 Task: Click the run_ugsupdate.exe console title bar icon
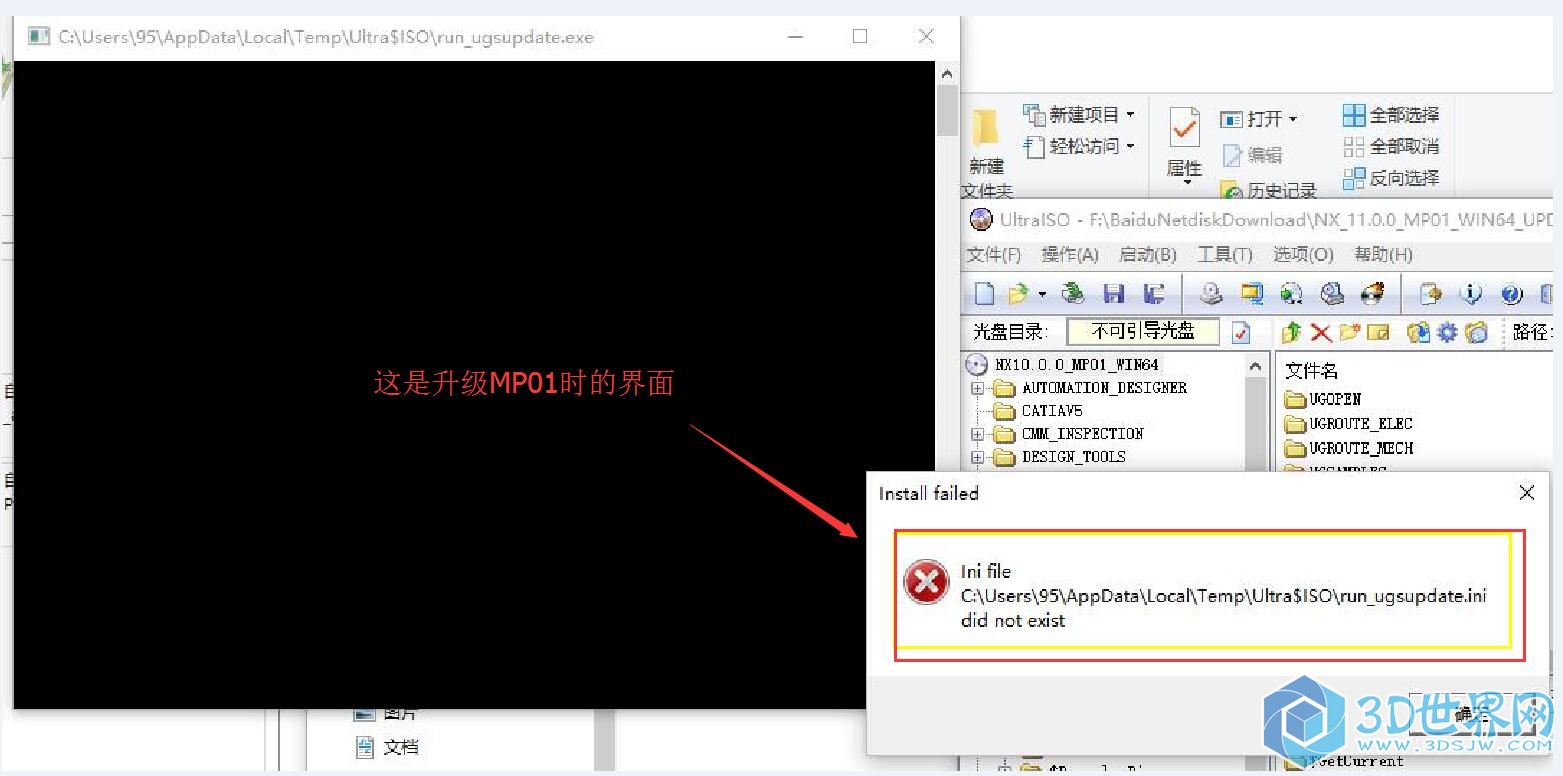click(39, 37)
